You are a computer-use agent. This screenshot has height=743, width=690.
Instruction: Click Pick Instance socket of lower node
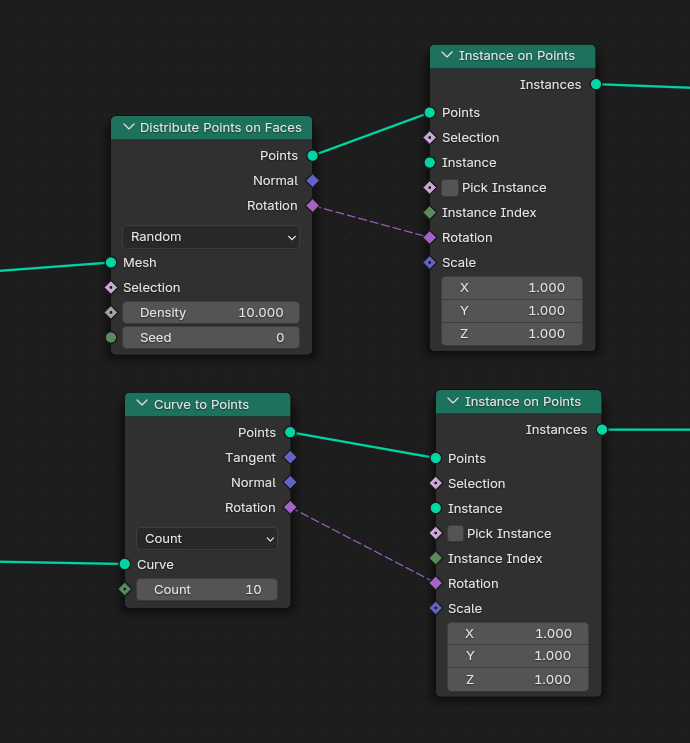(436, 534)
